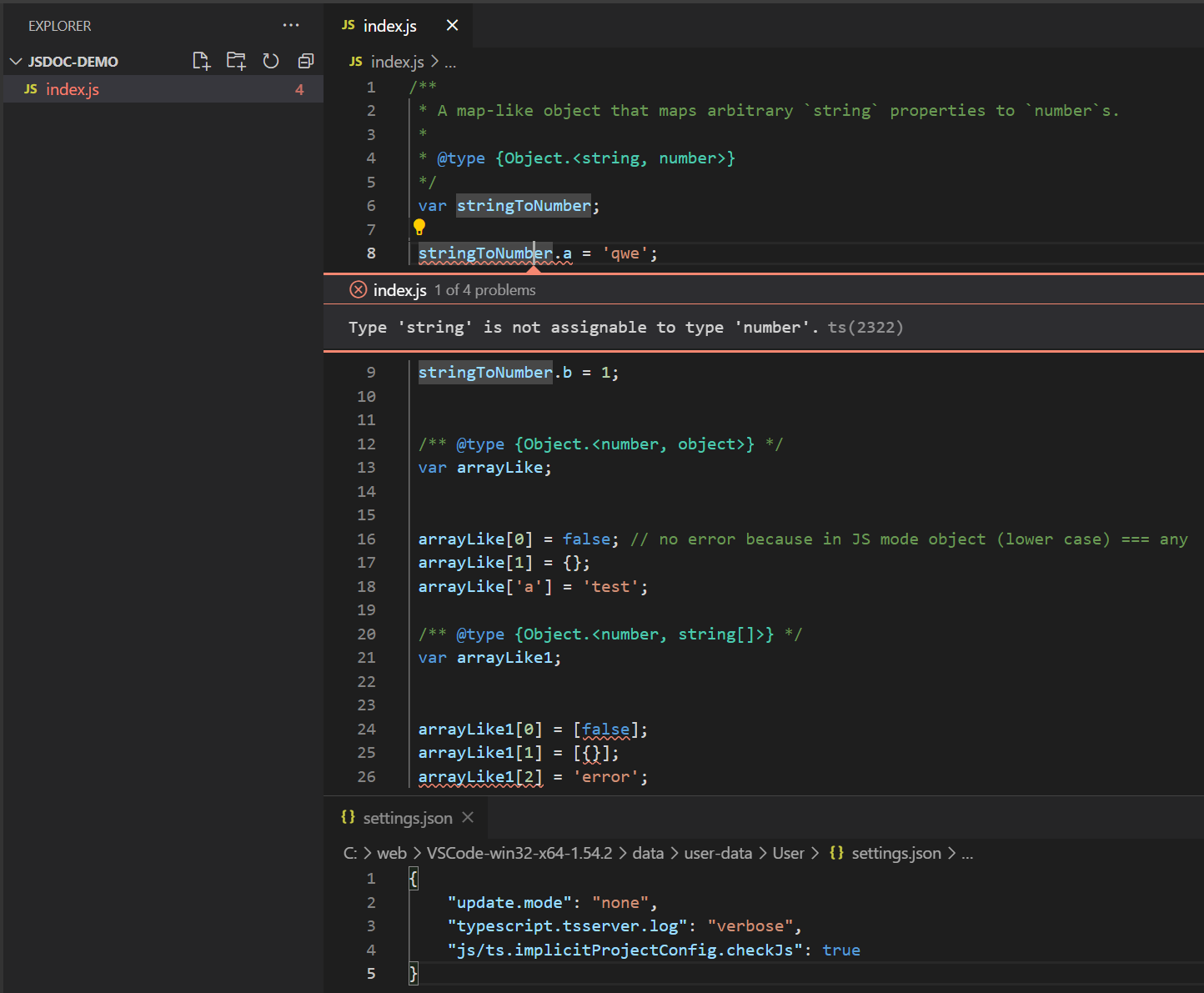Create a New File in Explorer
This screenshot has width=1204, height=993.
(201, 60)
